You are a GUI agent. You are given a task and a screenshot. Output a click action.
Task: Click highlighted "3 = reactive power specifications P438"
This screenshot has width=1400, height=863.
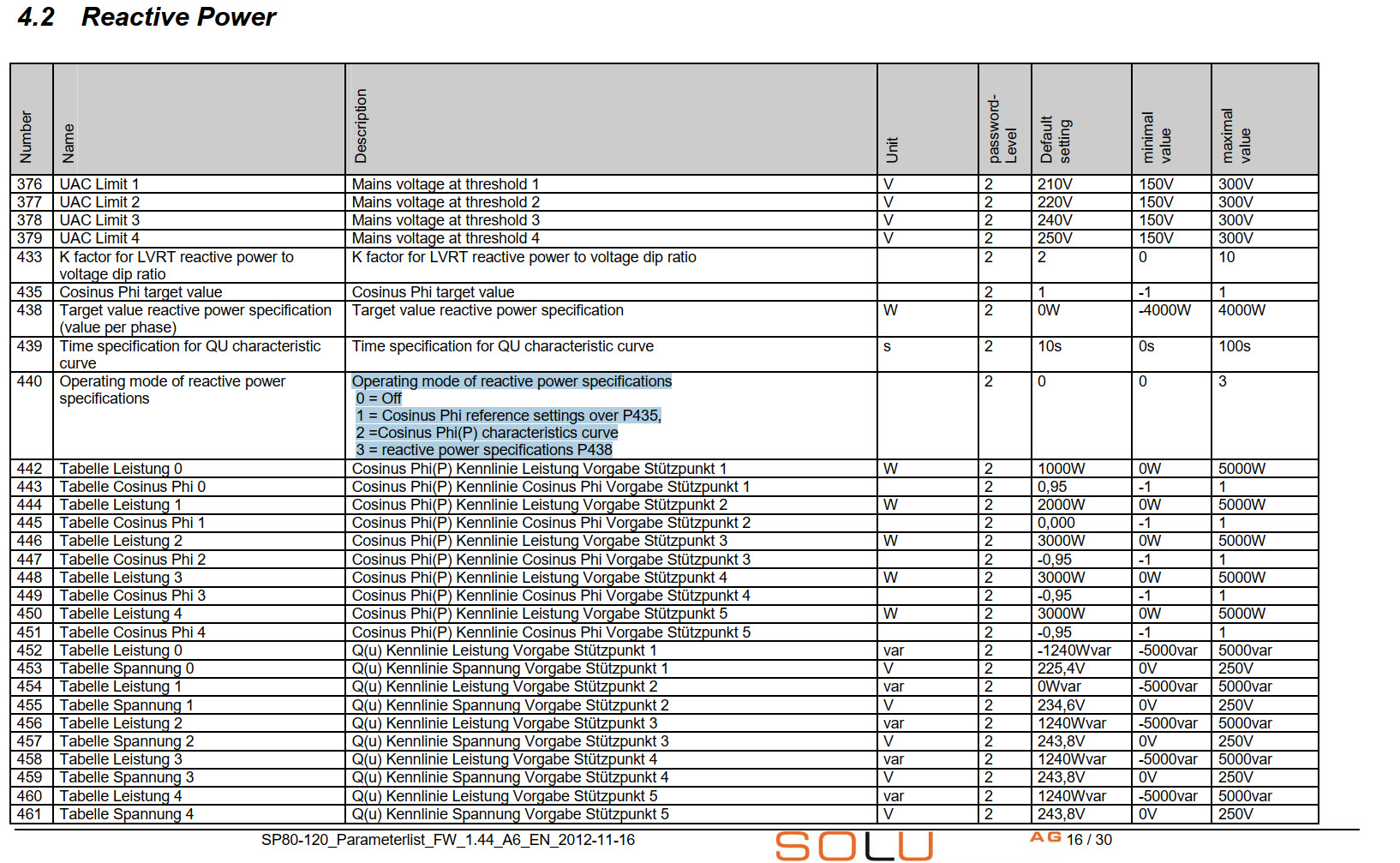tap(484, 450)
